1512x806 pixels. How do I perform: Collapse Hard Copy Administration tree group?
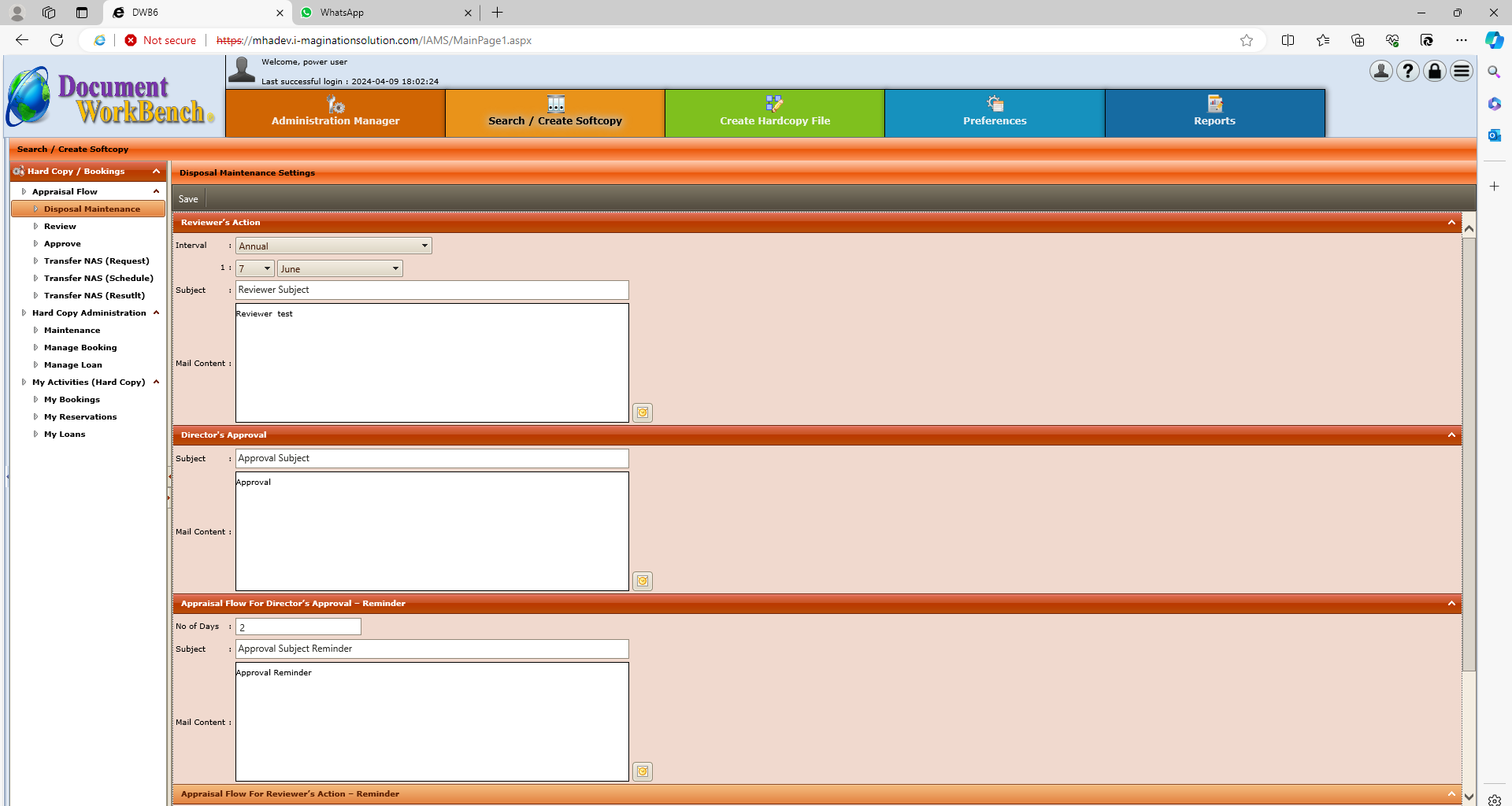point(156,312)
